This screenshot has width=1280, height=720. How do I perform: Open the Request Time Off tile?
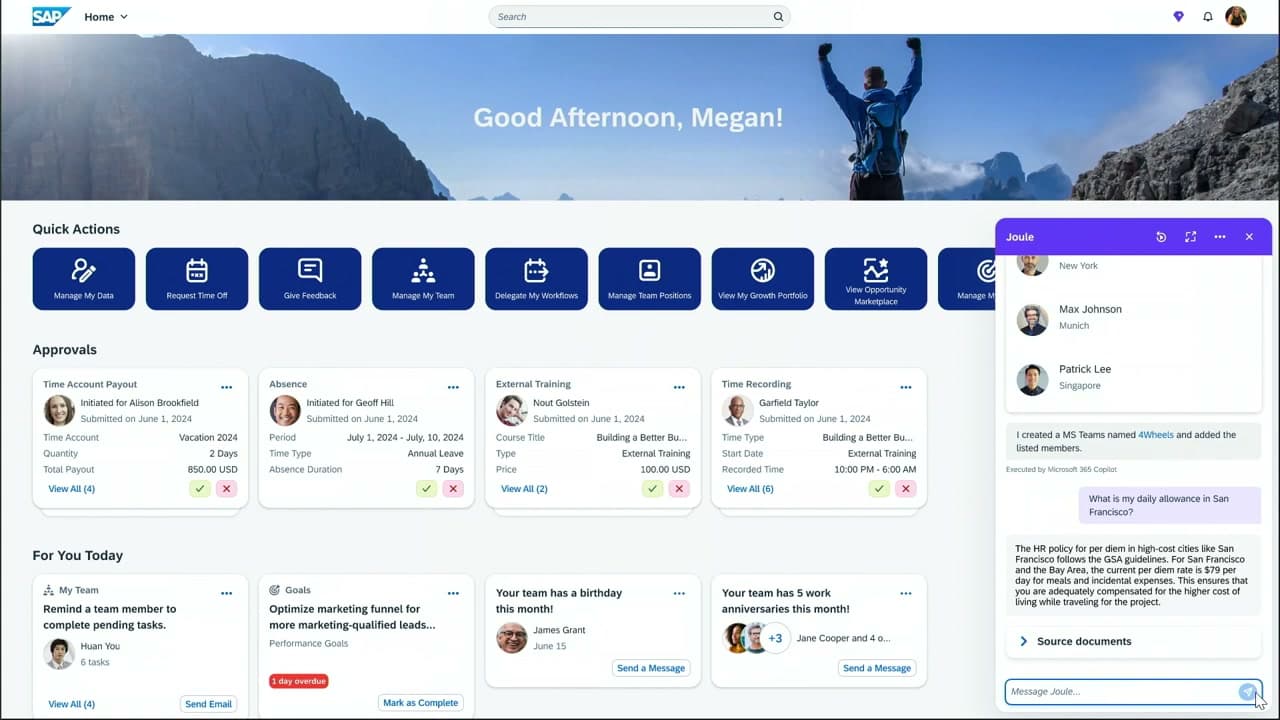(x=197, y=279)
